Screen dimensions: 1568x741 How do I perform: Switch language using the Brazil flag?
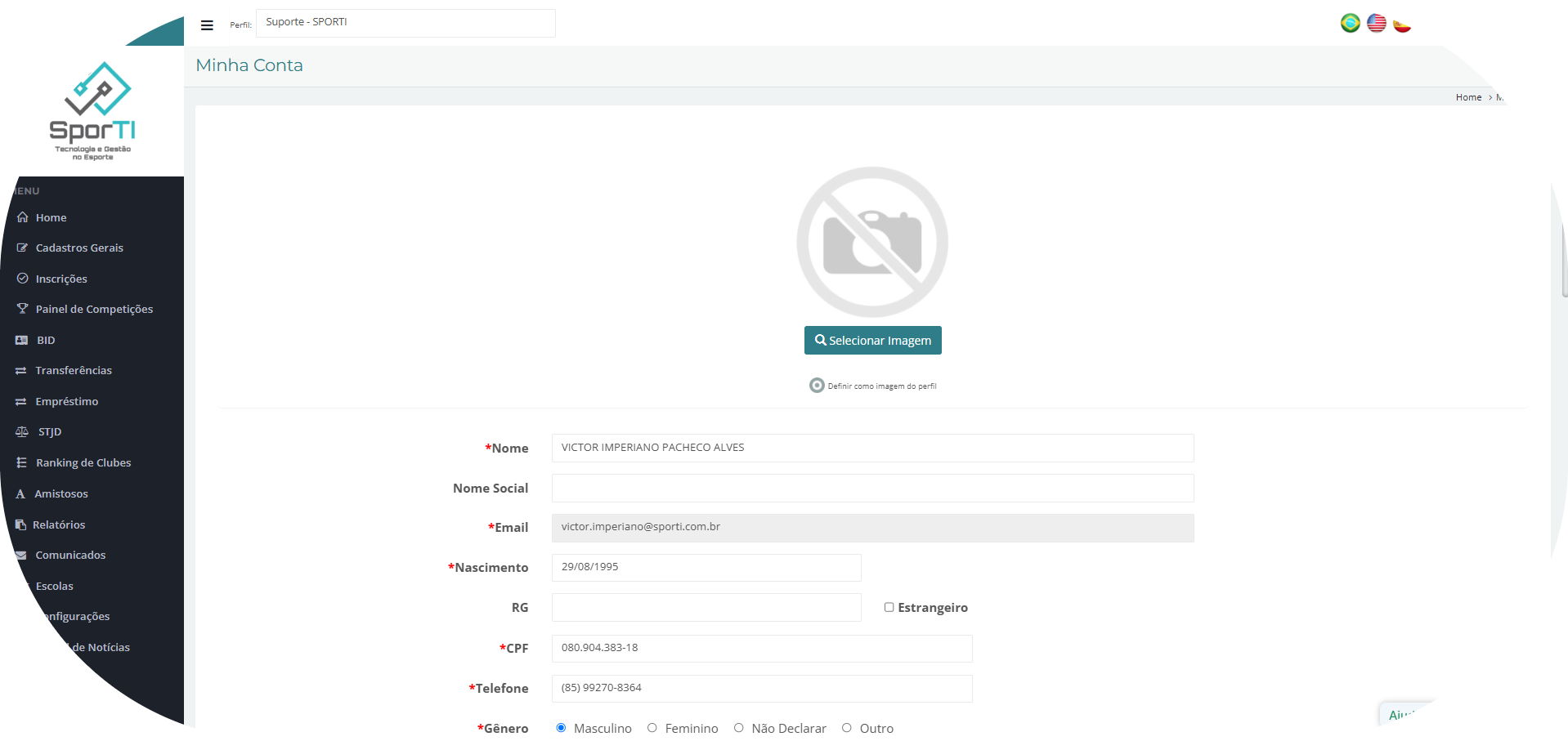(x=1350, y=23)
